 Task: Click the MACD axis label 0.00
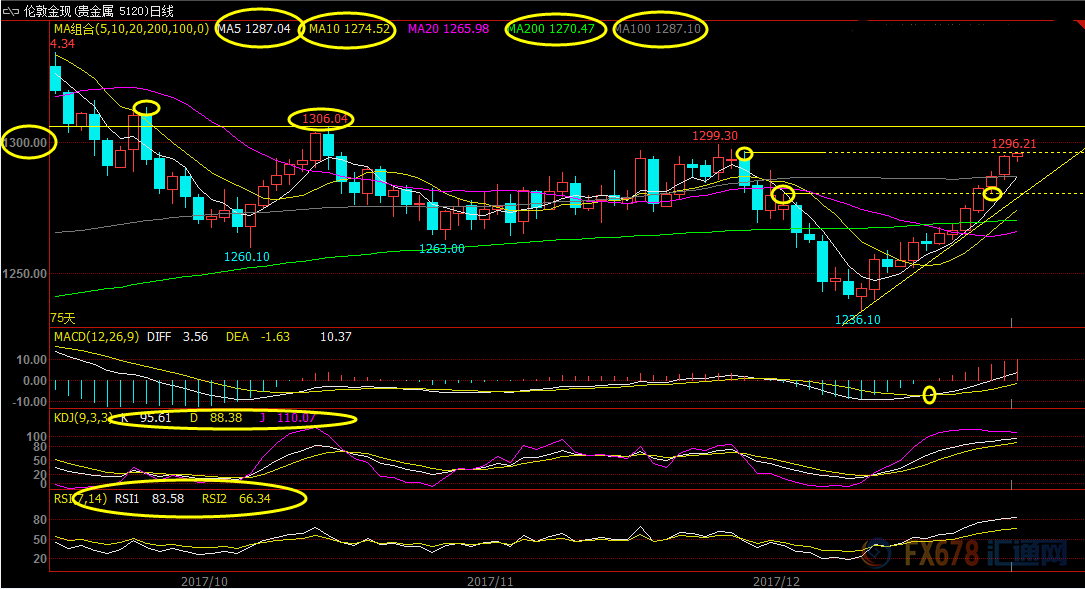[x=35, y=381]
